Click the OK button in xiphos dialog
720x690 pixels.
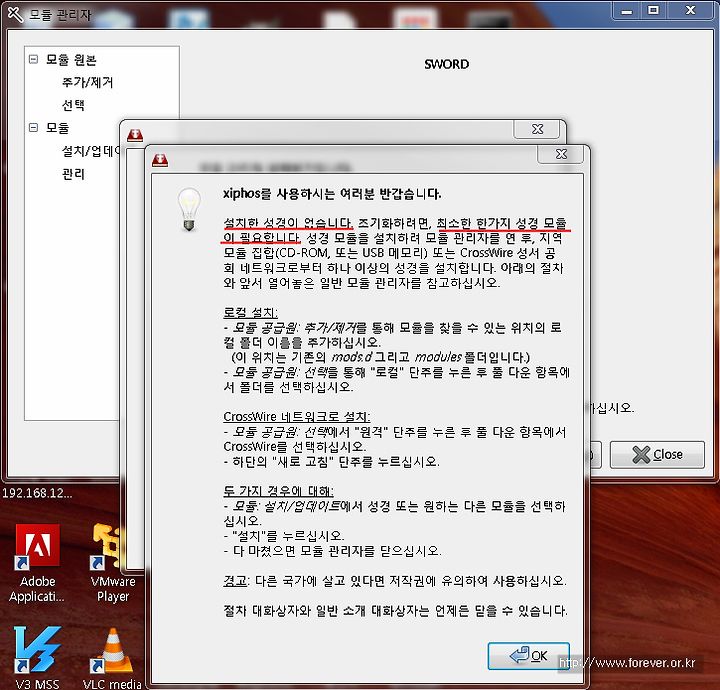529,656
